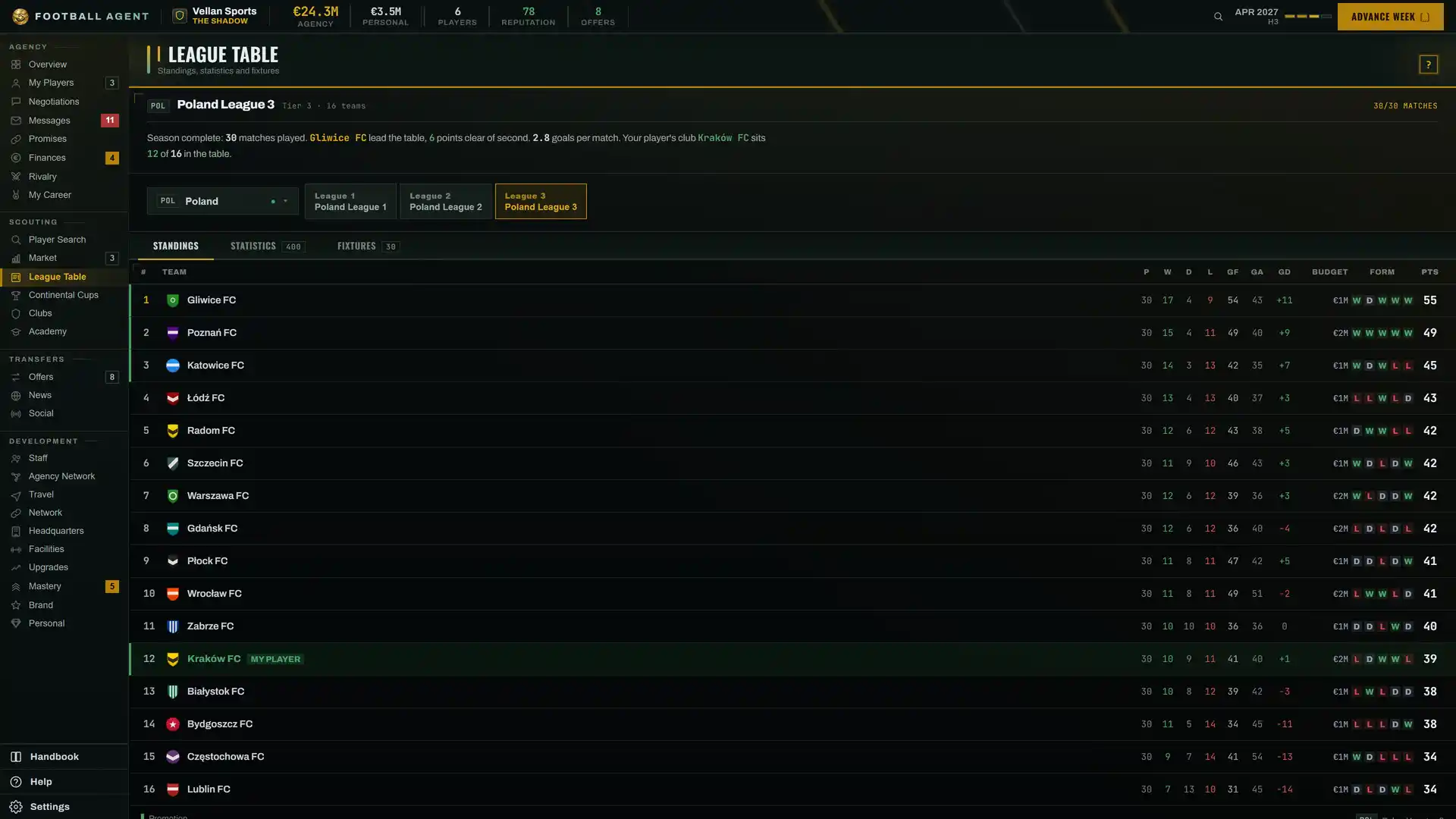1456x819 pixels.
Task: Click the Białystok FC club crest
Action: (x=173, y=692)
